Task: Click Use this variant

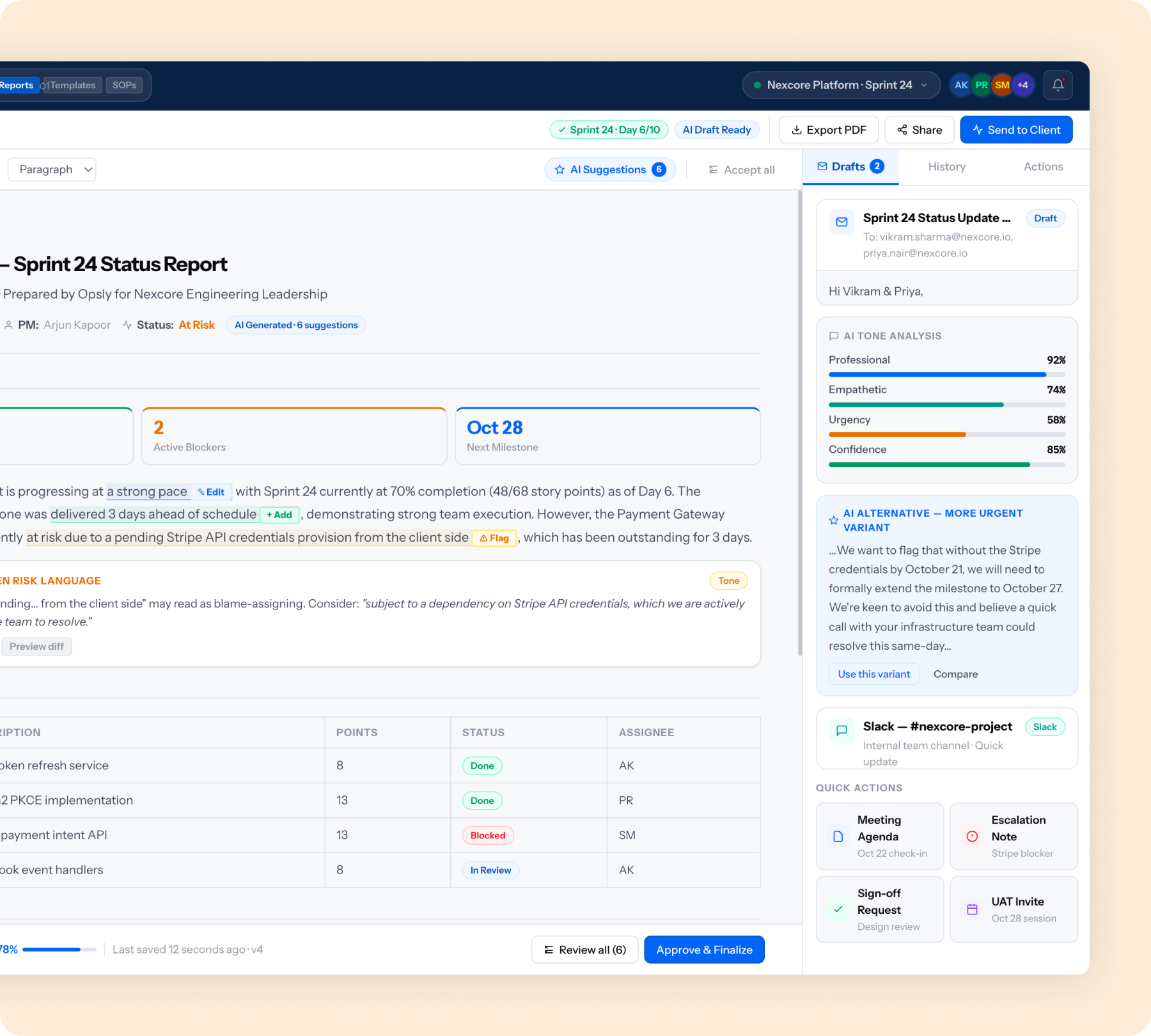Action: tap(874, 674)
